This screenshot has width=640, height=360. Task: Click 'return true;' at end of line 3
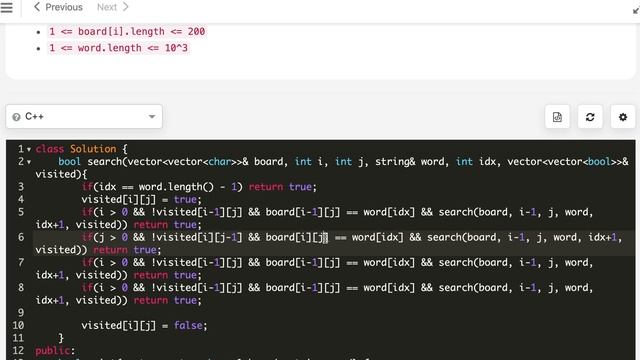pos(282,187)
